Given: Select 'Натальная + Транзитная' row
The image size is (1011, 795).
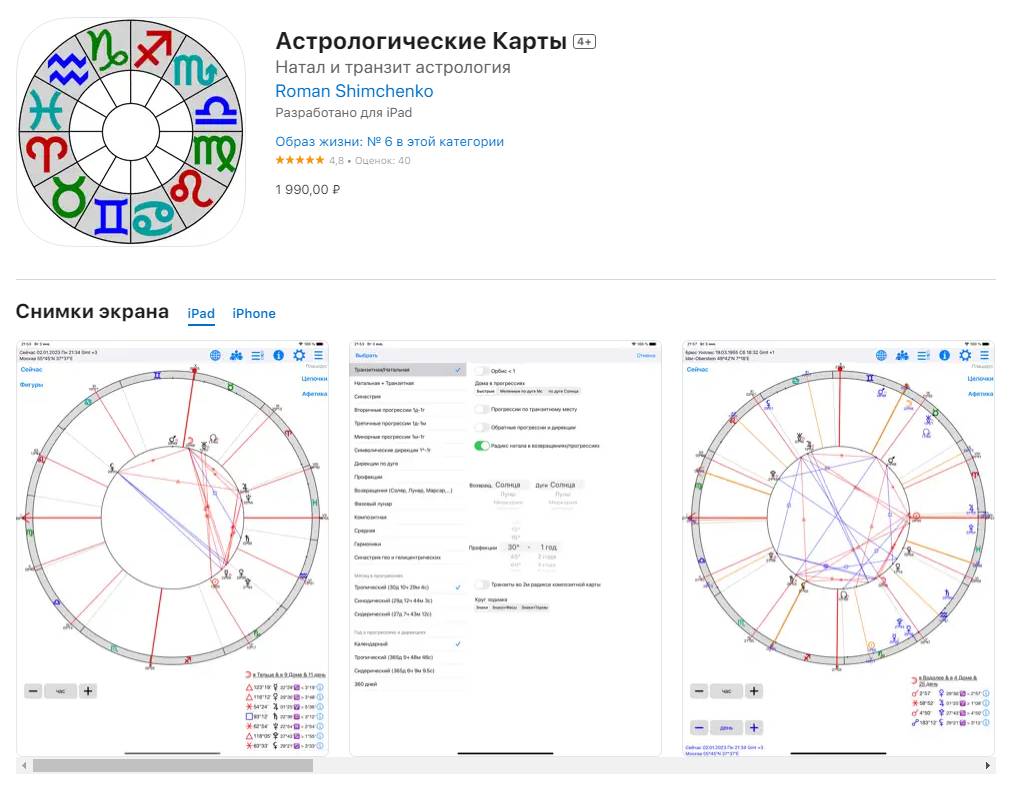Looking at the screenshot, I should pyautogui.click(x=407, y=383).
